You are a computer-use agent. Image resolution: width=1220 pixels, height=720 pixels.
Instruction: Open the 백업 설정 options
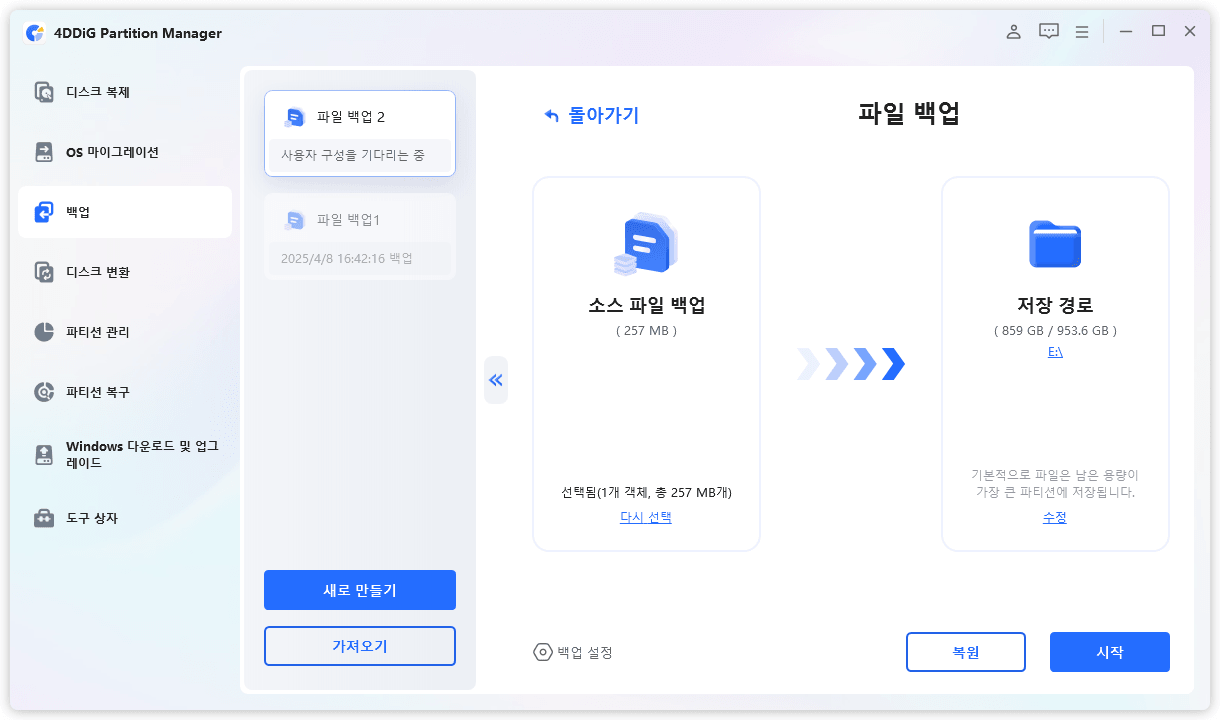[x=573, y=652]
